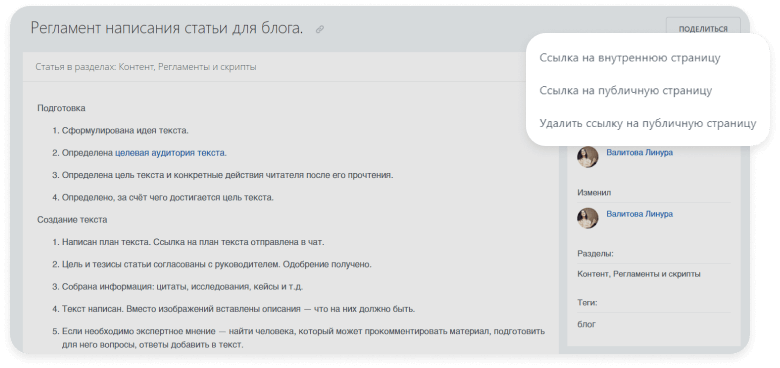This screenshot has height=368, width=780.
Task: Click the article title Регламент написания статьи
Action: (x=167, y=28)
